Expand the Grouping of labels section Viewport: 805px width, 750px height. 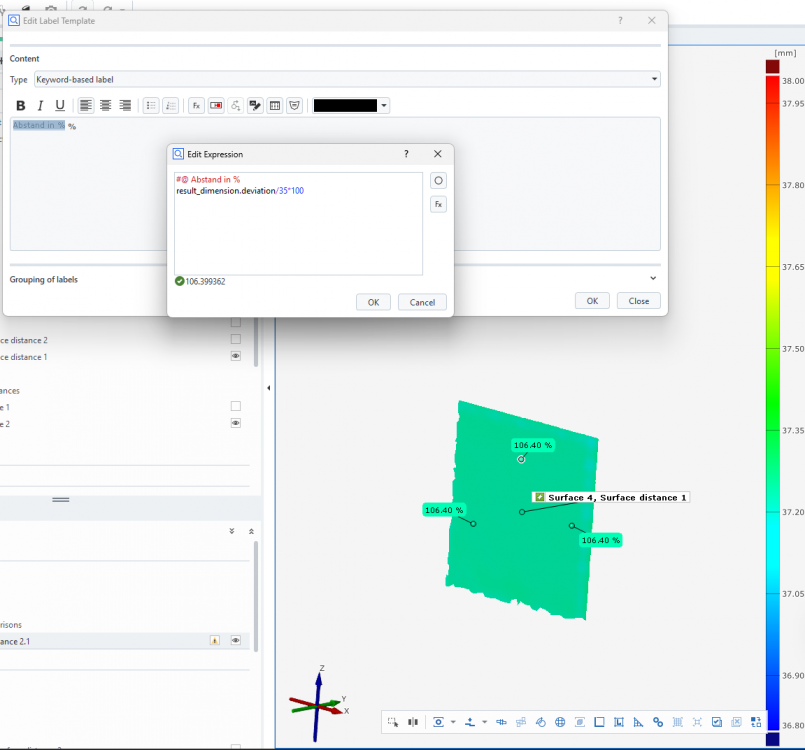click(x=653, y=279)
